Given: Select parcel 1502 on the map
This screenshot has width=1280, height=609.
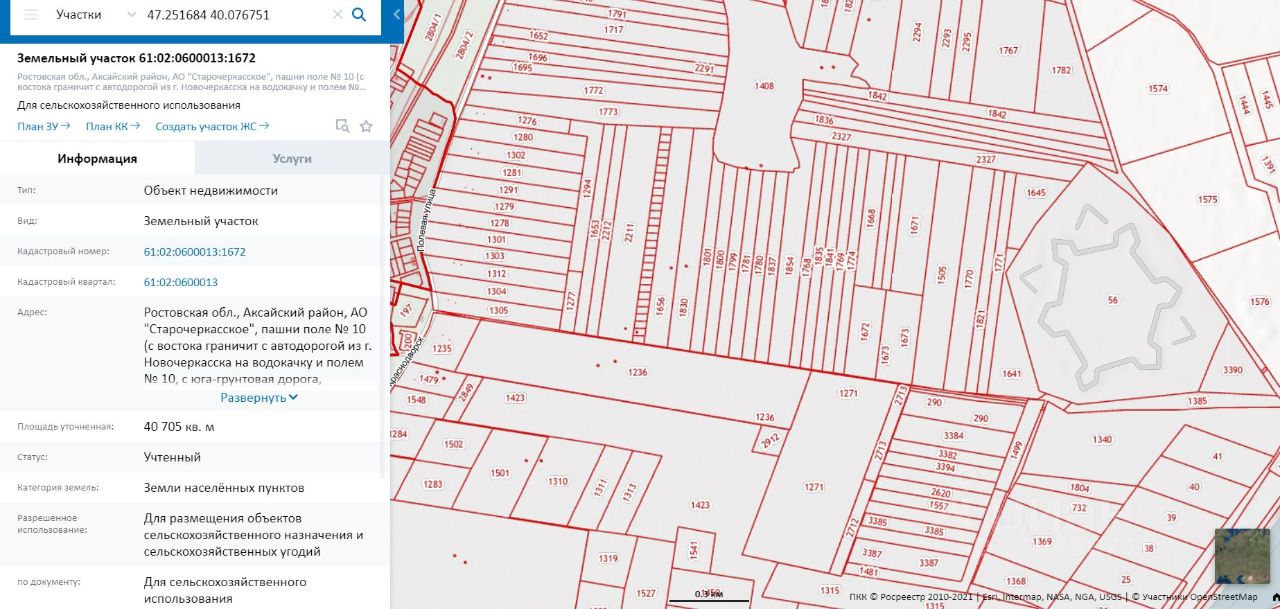Looking at the screenshot, I should pos(454,444).
